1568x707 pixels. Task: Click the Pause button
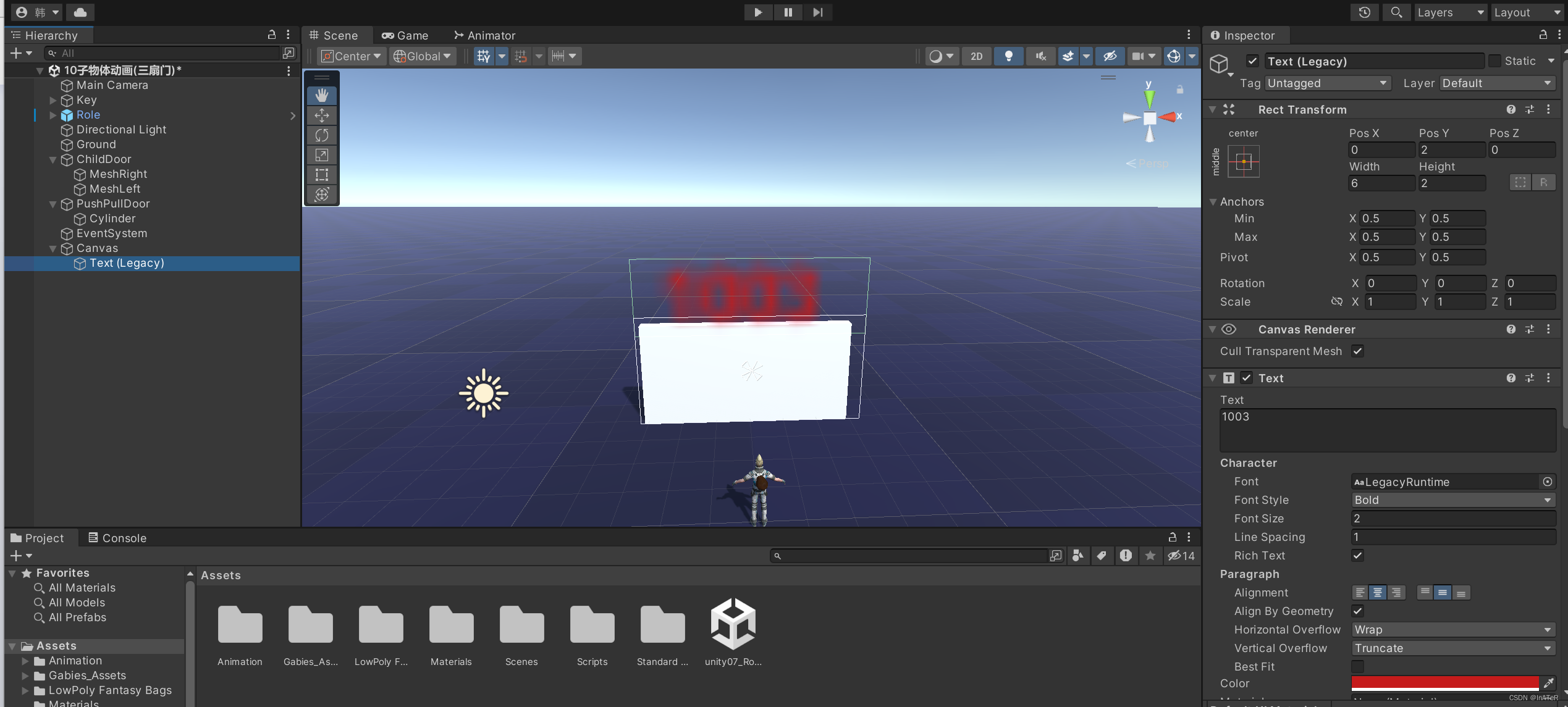pos(788,12)
